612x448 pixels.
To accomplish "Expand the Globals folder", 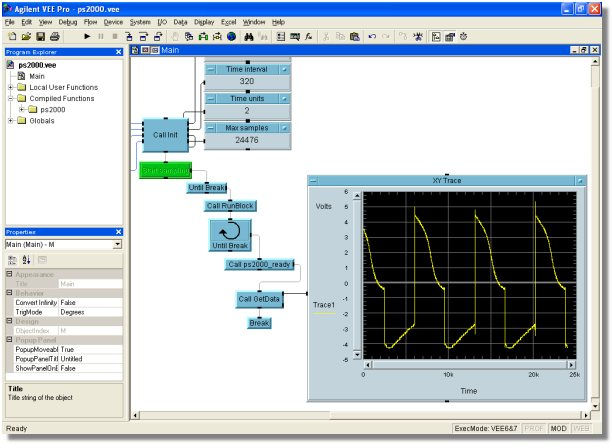I will click(11, 121).
